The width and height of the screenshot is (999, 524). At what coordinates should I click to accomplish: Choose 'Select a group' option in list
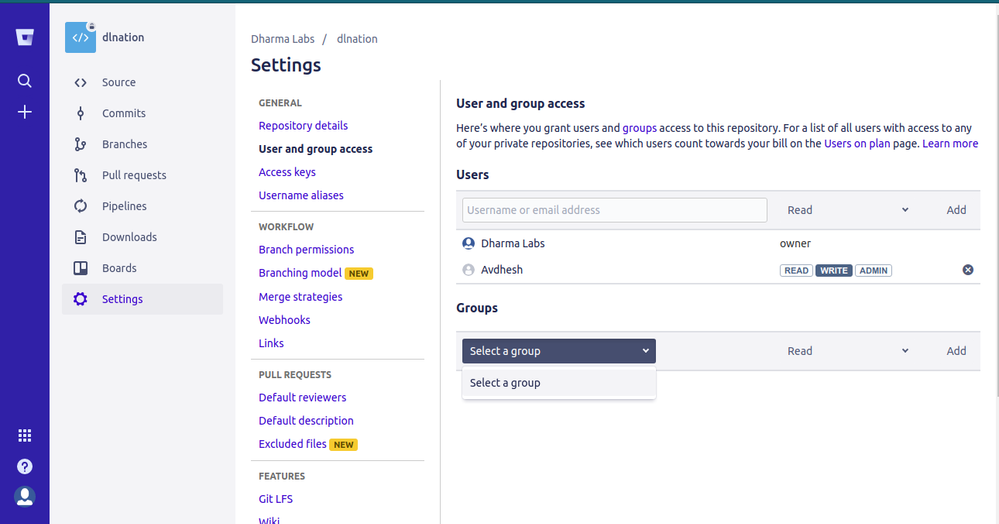pos(559,382)
